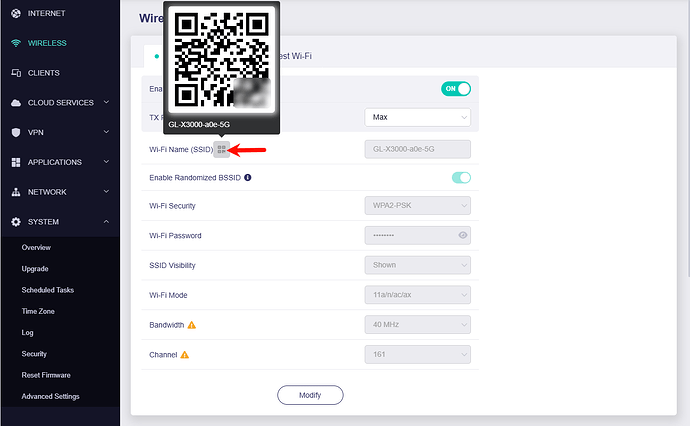The height and width of the screenshot is (426, 690).
Task: Click the page vertical scrollbar
Action: pyautogui.click(x=688, y=139)
